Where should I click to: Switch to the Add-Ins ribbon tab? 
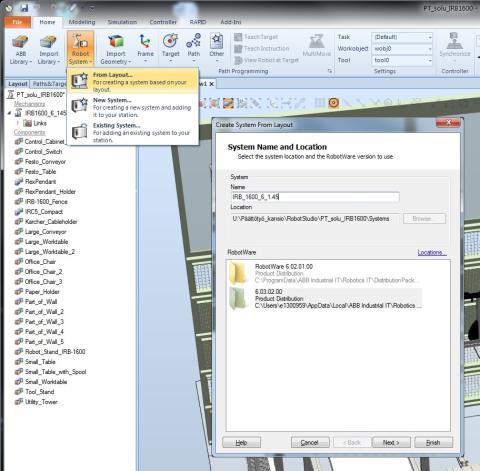click(x=231, y=22)
